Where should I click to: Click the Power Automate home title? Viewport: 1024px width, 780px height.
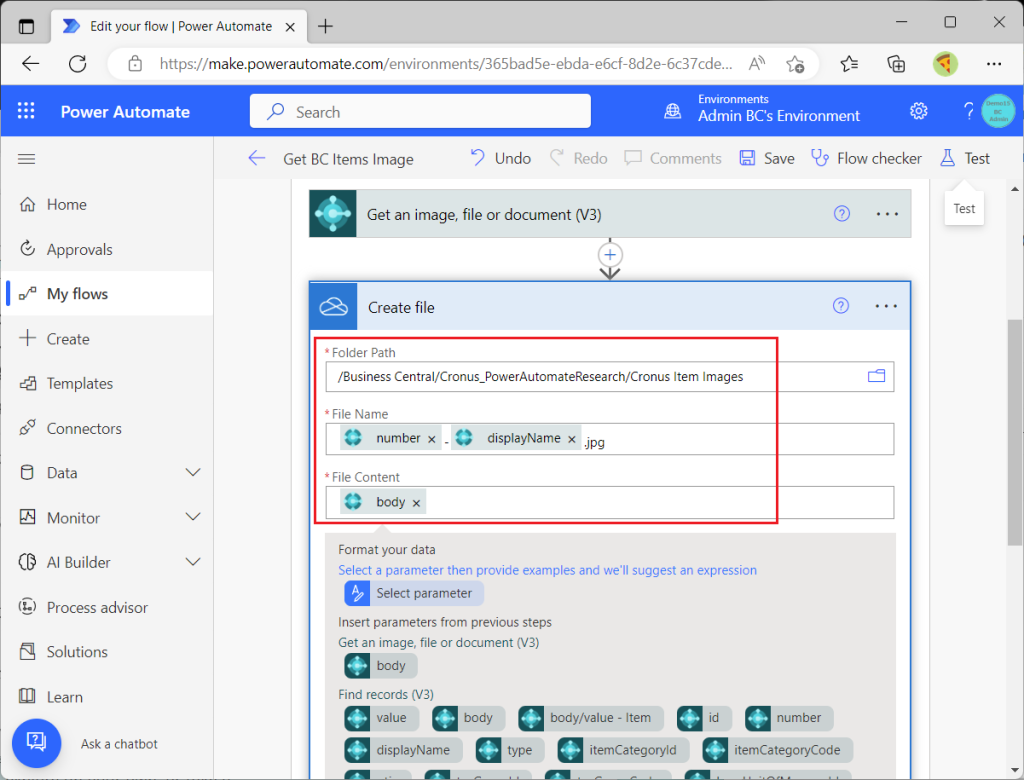(125, 112)
